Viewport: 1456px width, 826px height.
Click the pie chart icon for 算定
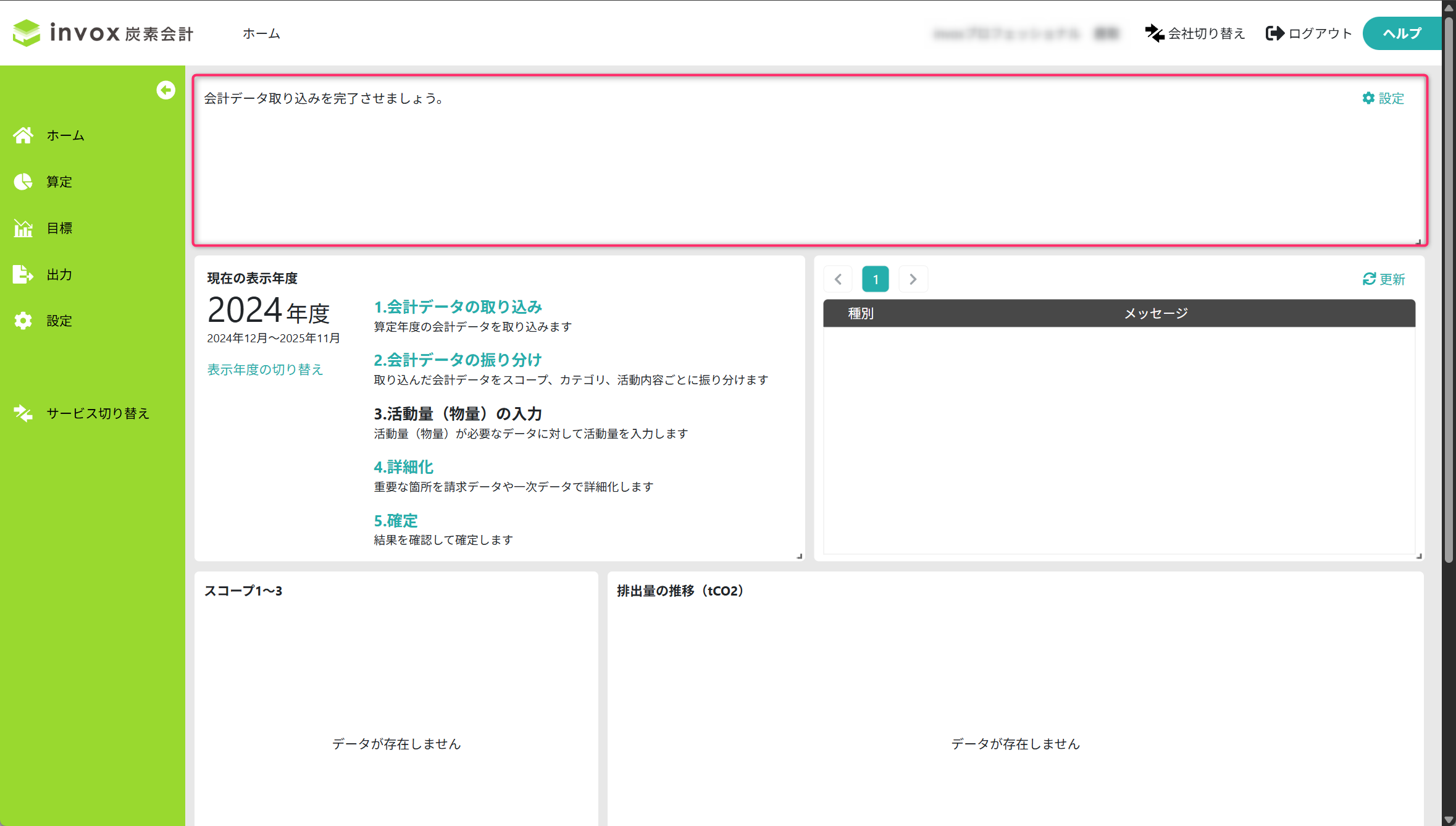pos(23,182)
